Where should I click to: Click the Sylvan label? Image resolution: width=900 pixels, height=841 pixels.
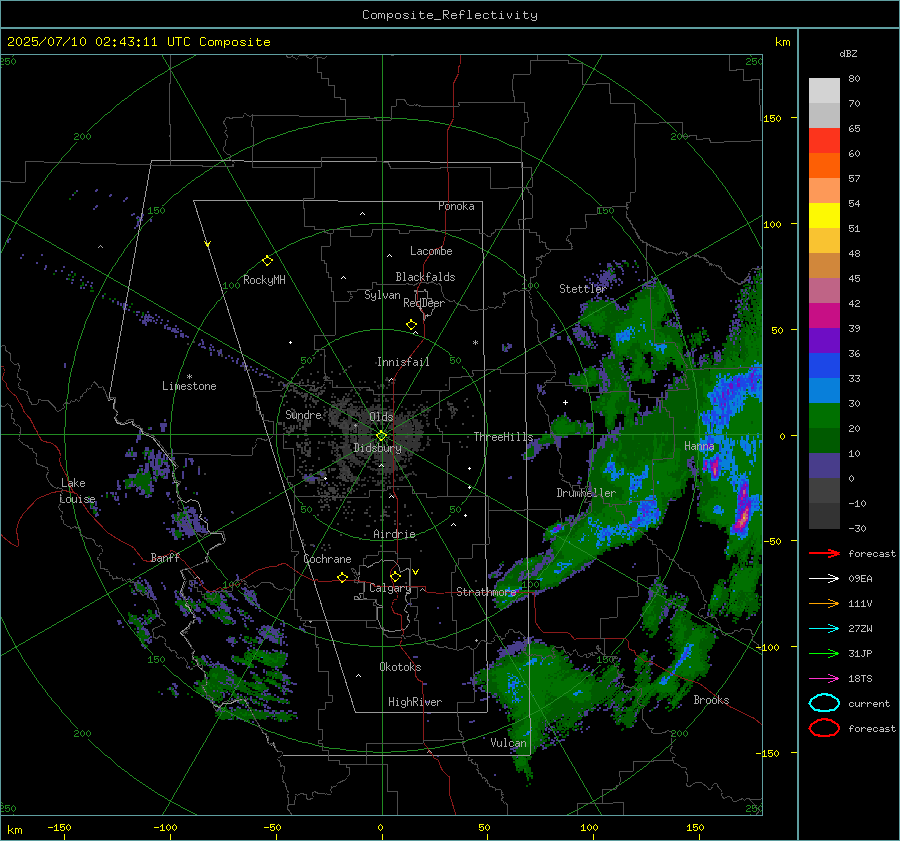click(382, 295)
